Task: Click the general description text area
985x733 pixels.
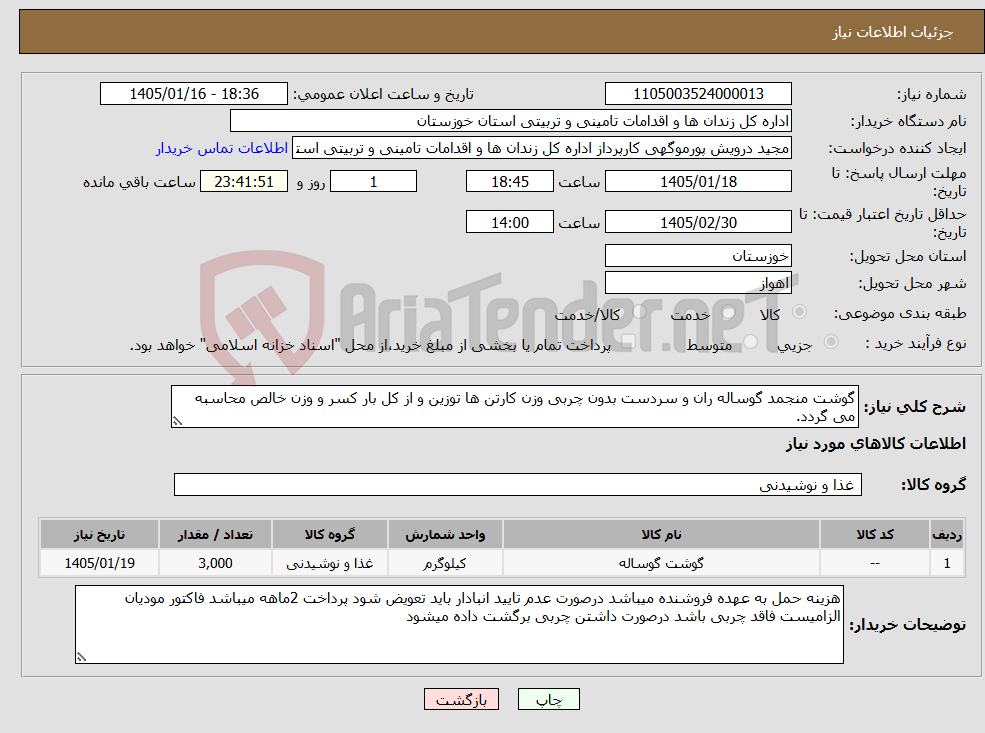Action: (x=514, y=407)
